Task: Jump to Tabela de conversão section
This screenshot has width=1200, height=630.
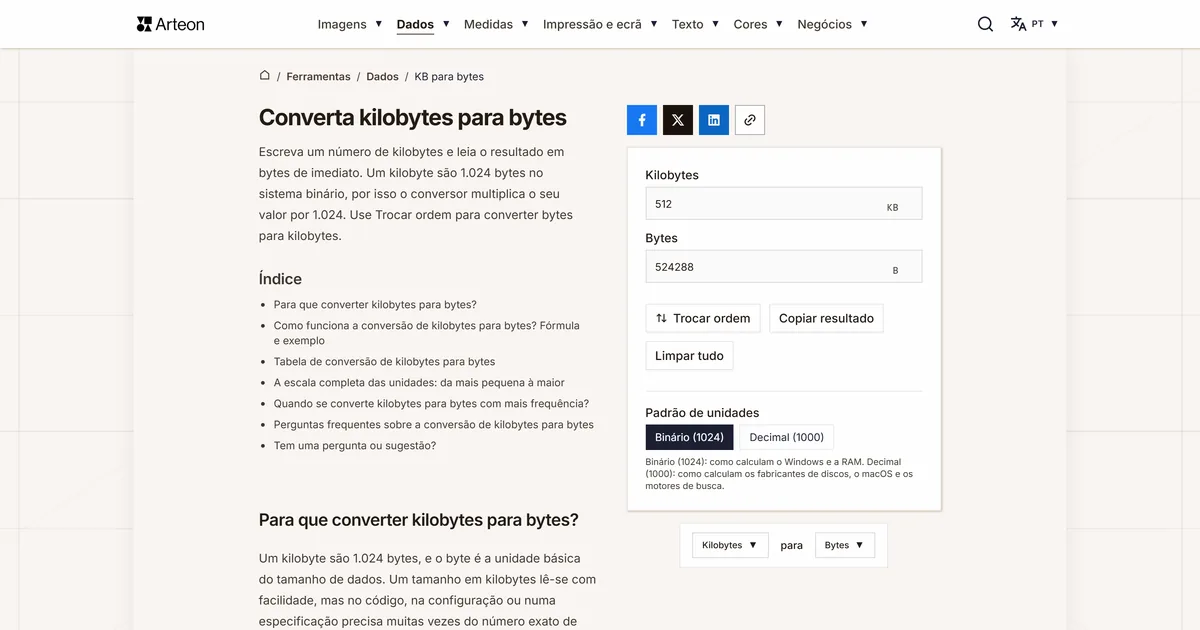Action: [384, 361]
